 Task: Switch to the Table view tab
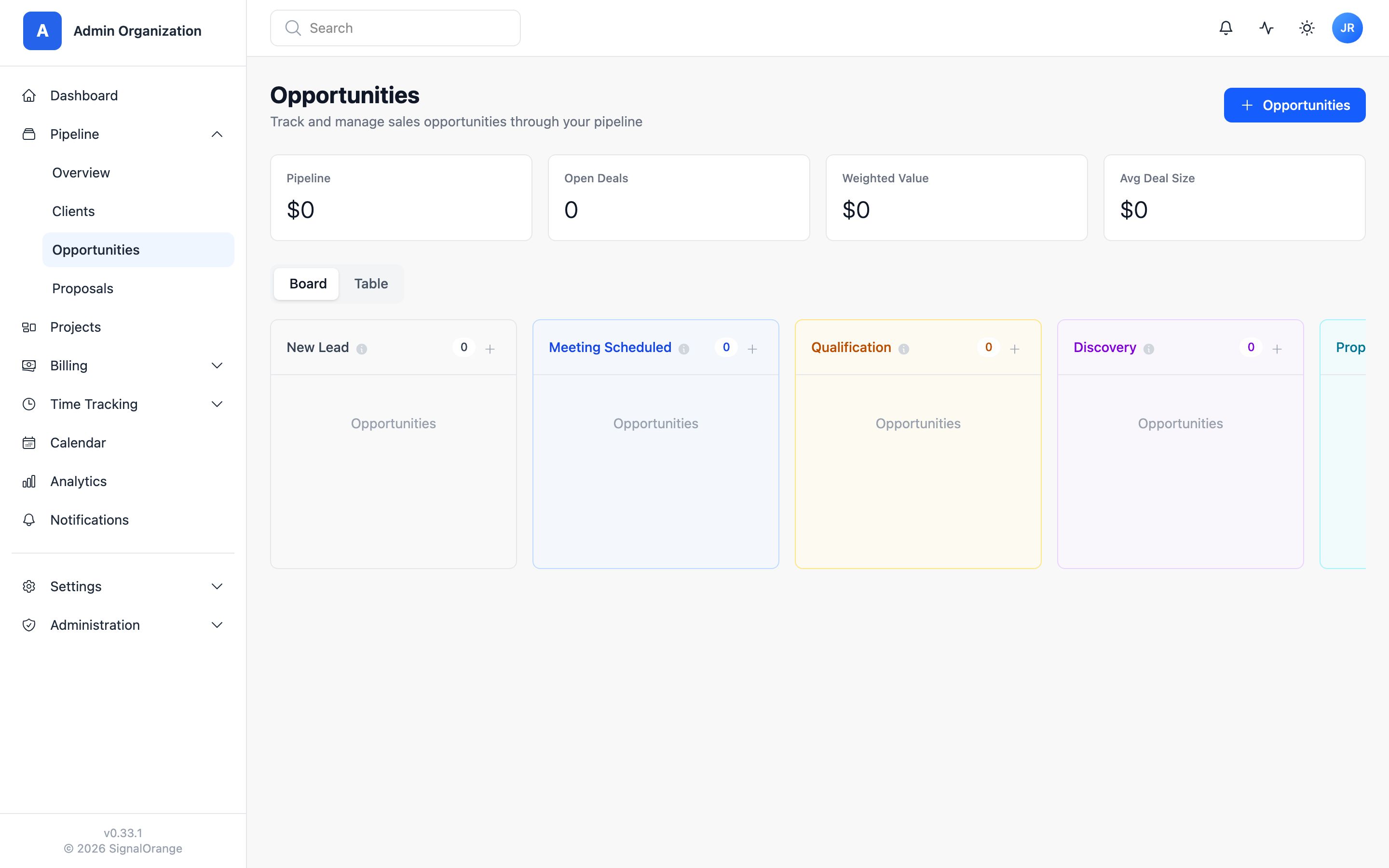pyautogui.click(x=371, y=284)
